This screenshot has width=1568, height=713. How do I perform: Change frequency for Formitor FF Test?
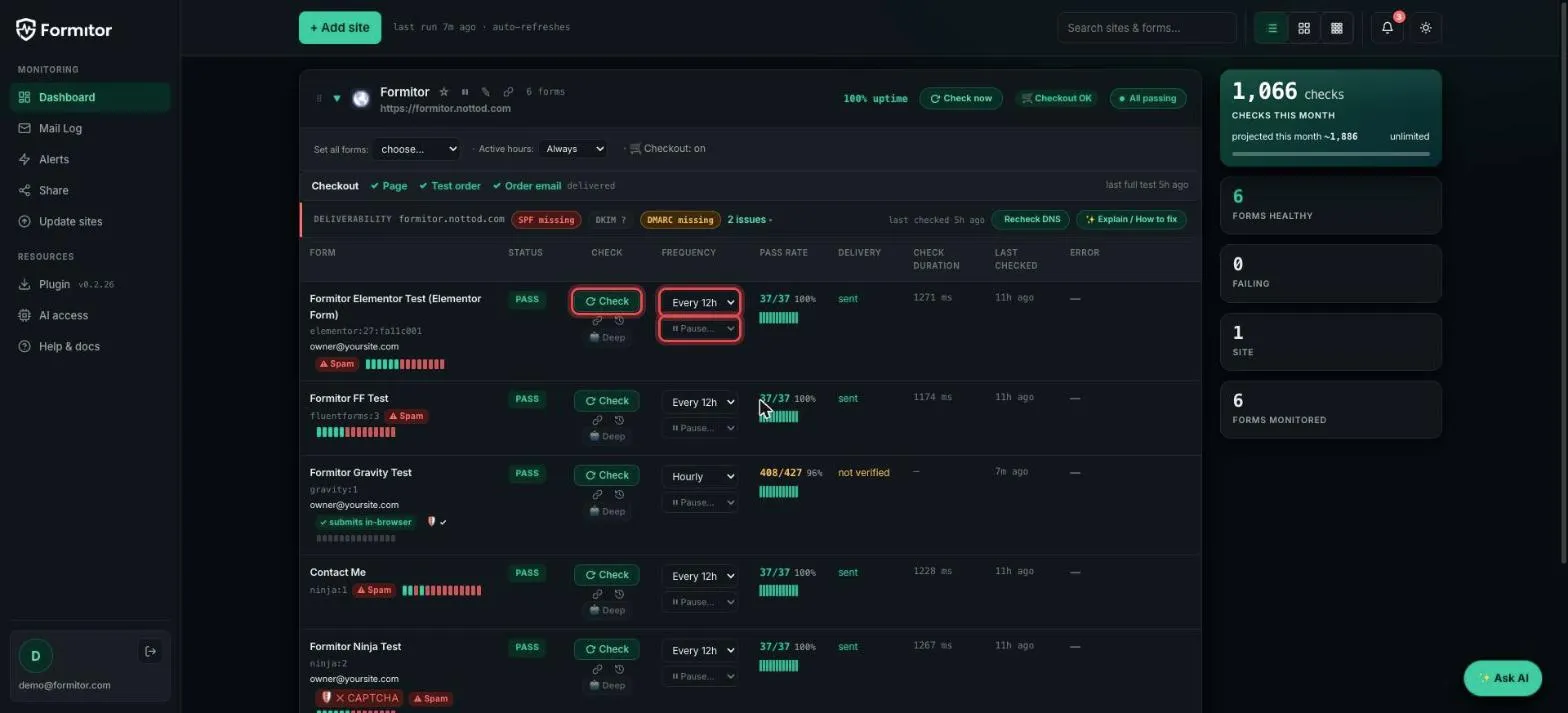(x=699, y=402)
